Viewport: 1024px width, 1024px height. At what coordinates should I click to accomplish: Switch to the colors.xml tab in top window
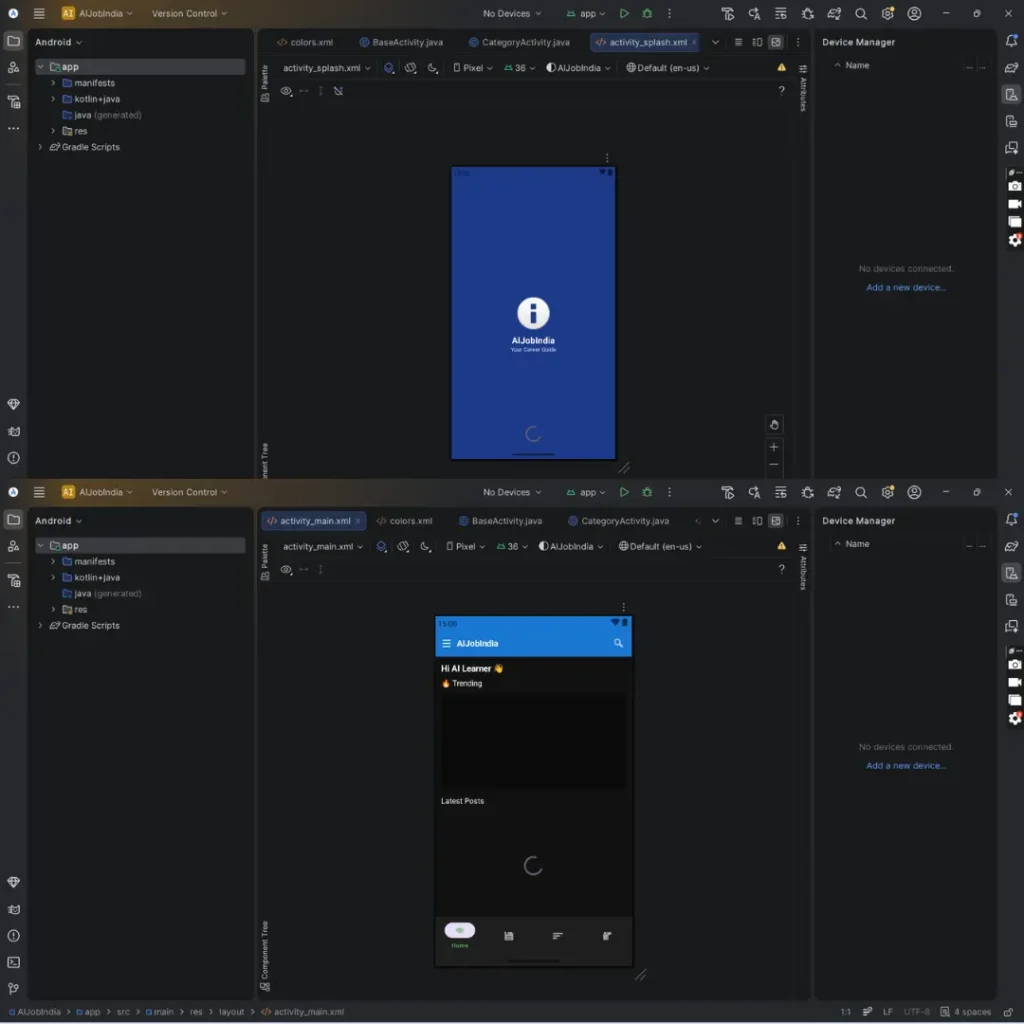click(305, 42)
